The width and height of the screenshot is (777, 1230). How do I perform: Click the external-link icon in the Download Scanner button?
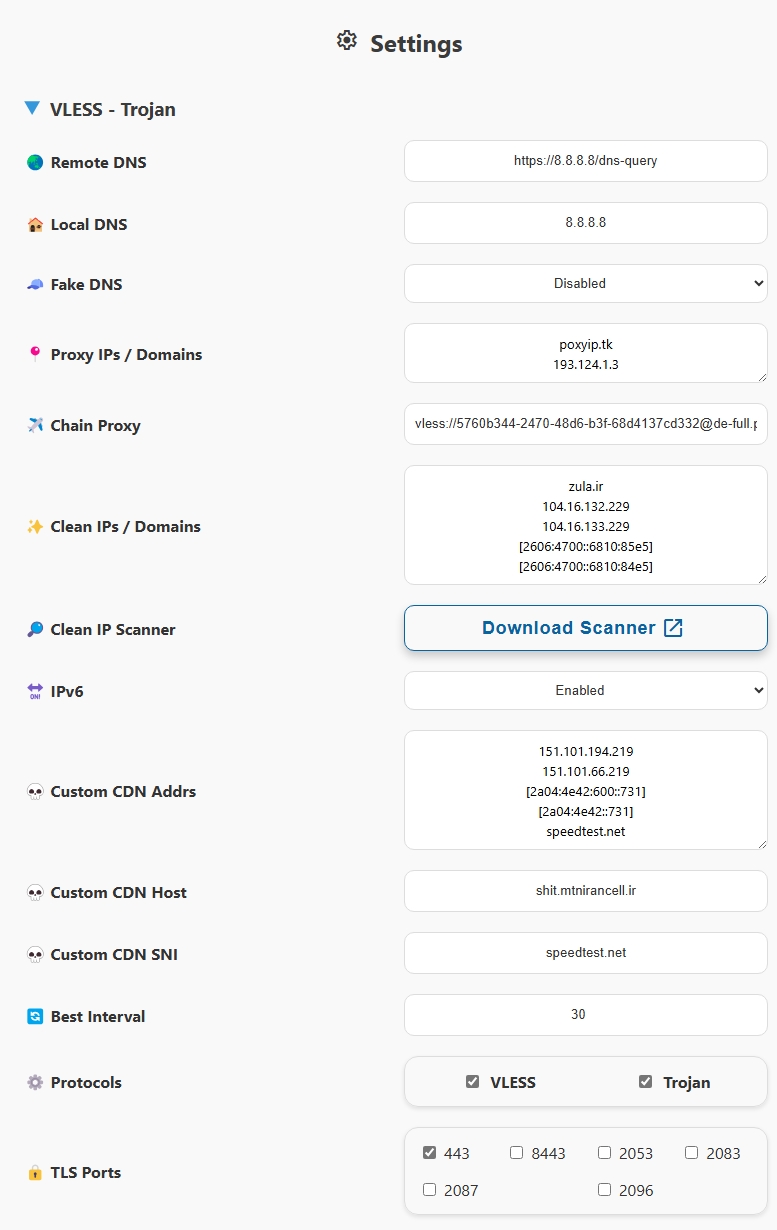pos(674,628)
